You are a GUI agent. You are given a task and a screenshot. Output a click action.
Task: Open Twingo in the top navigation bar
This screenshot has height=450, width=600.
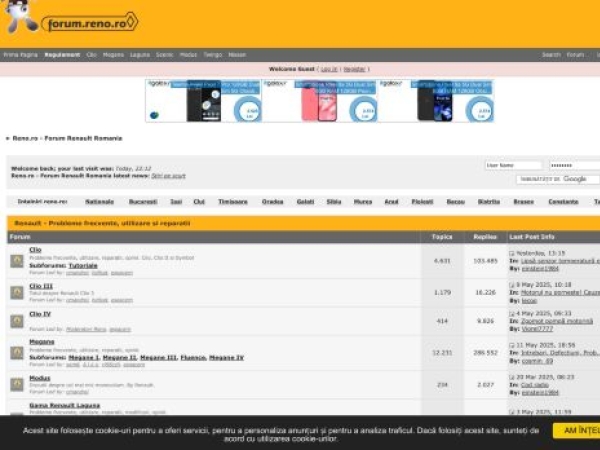pyautogui.click(x=213, y=55)
